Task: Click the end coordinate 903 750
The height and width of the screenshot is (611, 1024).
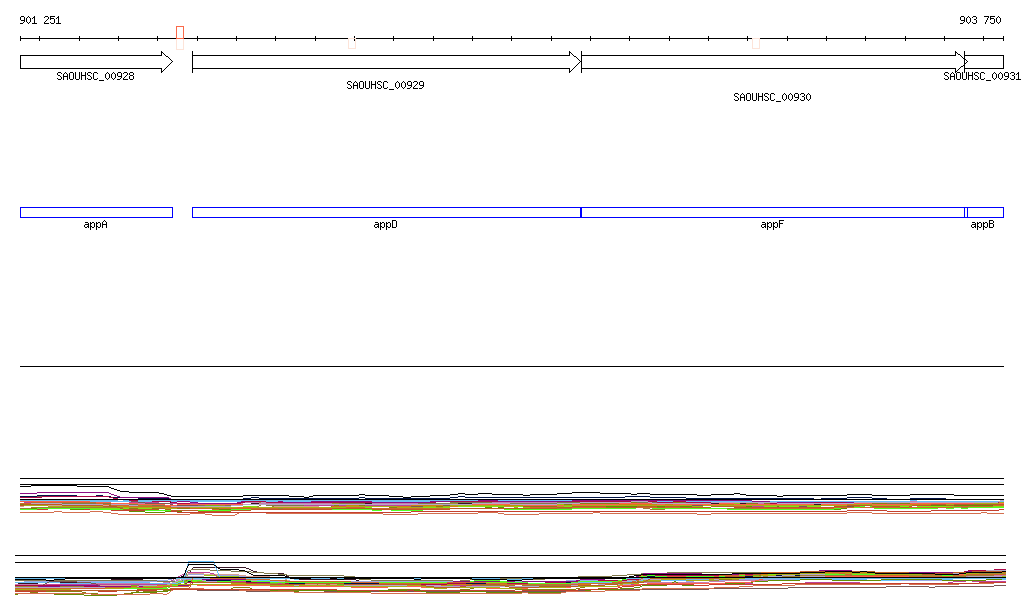Action: click(980, 20)
